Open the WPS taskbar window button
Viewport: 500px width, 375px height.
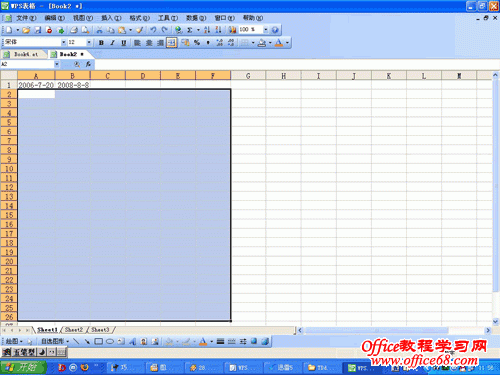(361, 368)
